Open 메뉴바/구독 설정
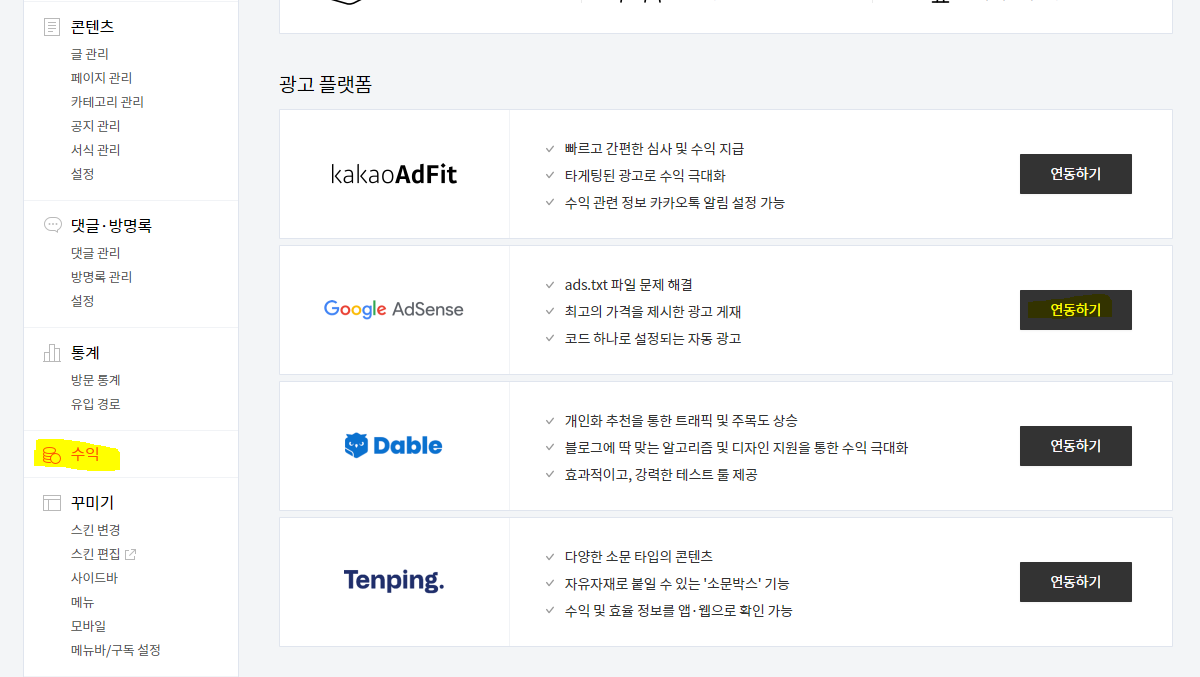Screen dimensions: 1200x677 116,650
